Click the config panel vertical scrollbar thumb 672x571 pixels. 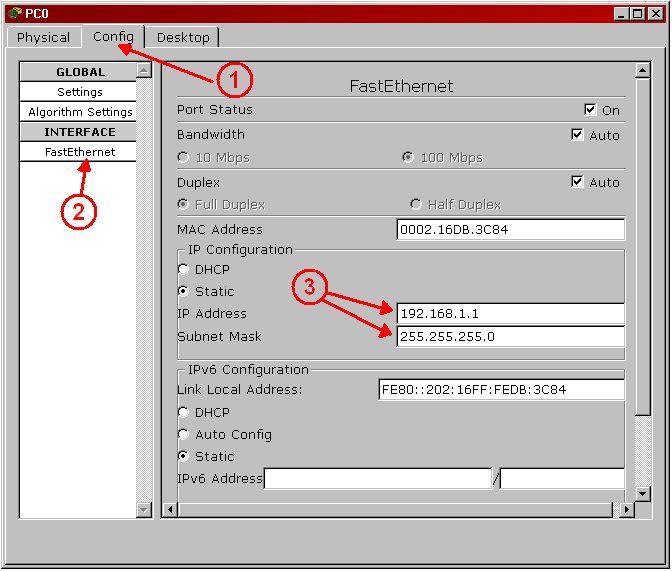pyautogui.click(x=642, y=246)
